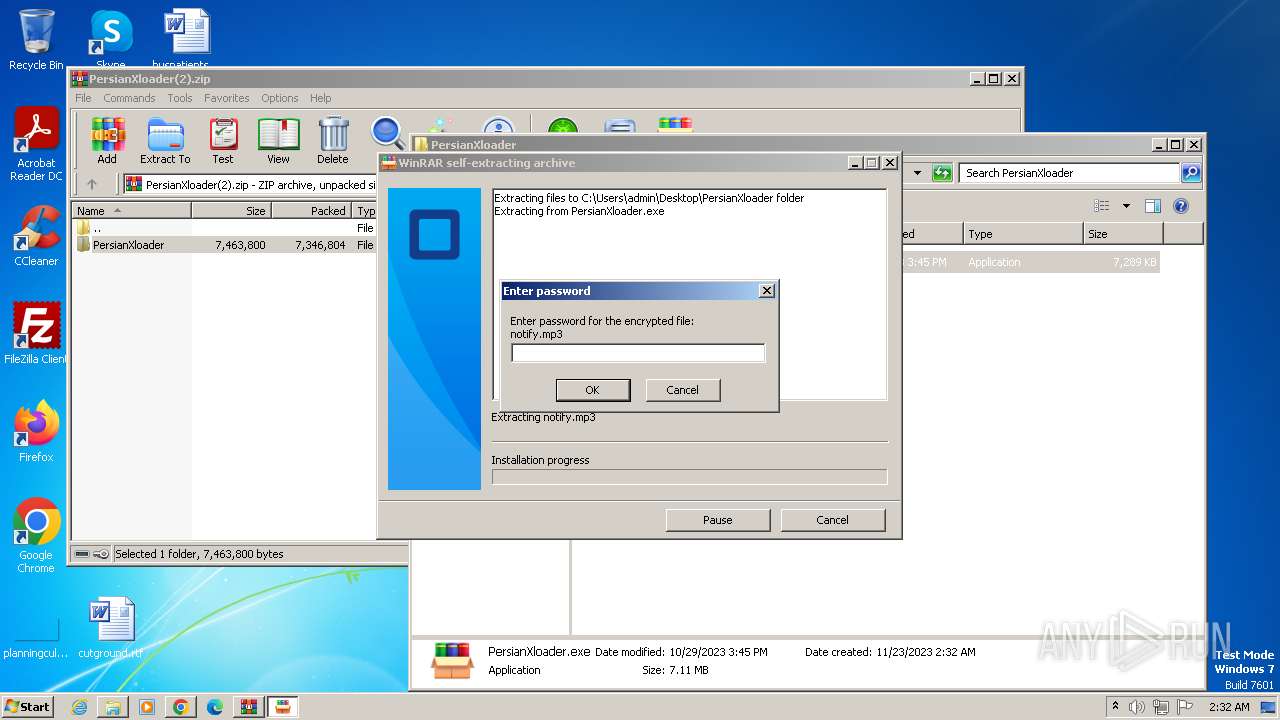Screen dimensions: 1280x720
Task: Click the WinRAR archive path field
Action: [250, 184]
